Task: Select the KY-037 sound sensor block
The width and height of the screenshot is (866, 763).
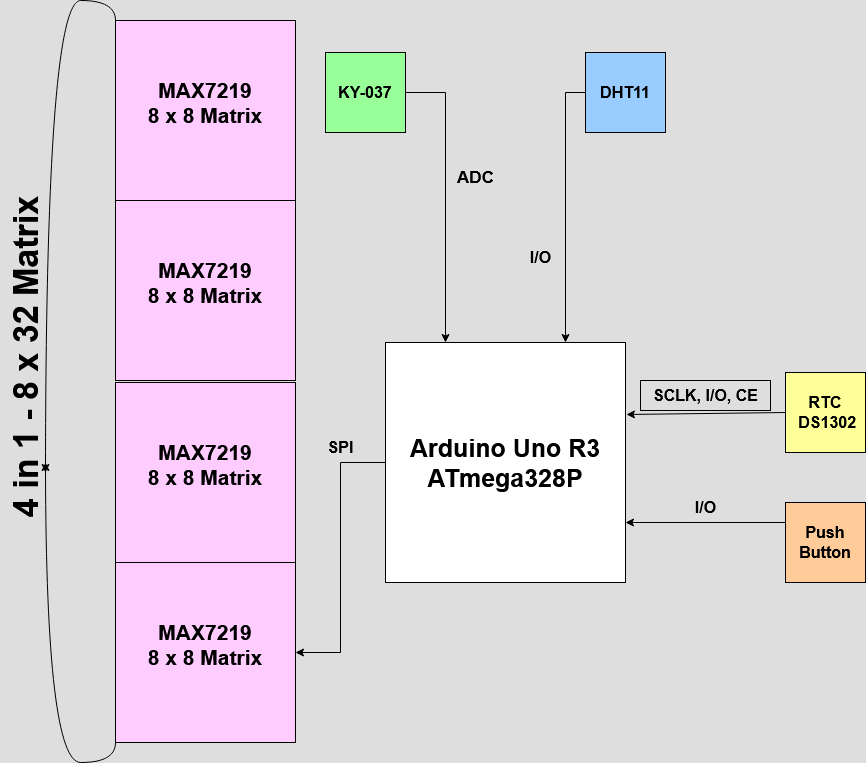Action: tap(365, 92)
